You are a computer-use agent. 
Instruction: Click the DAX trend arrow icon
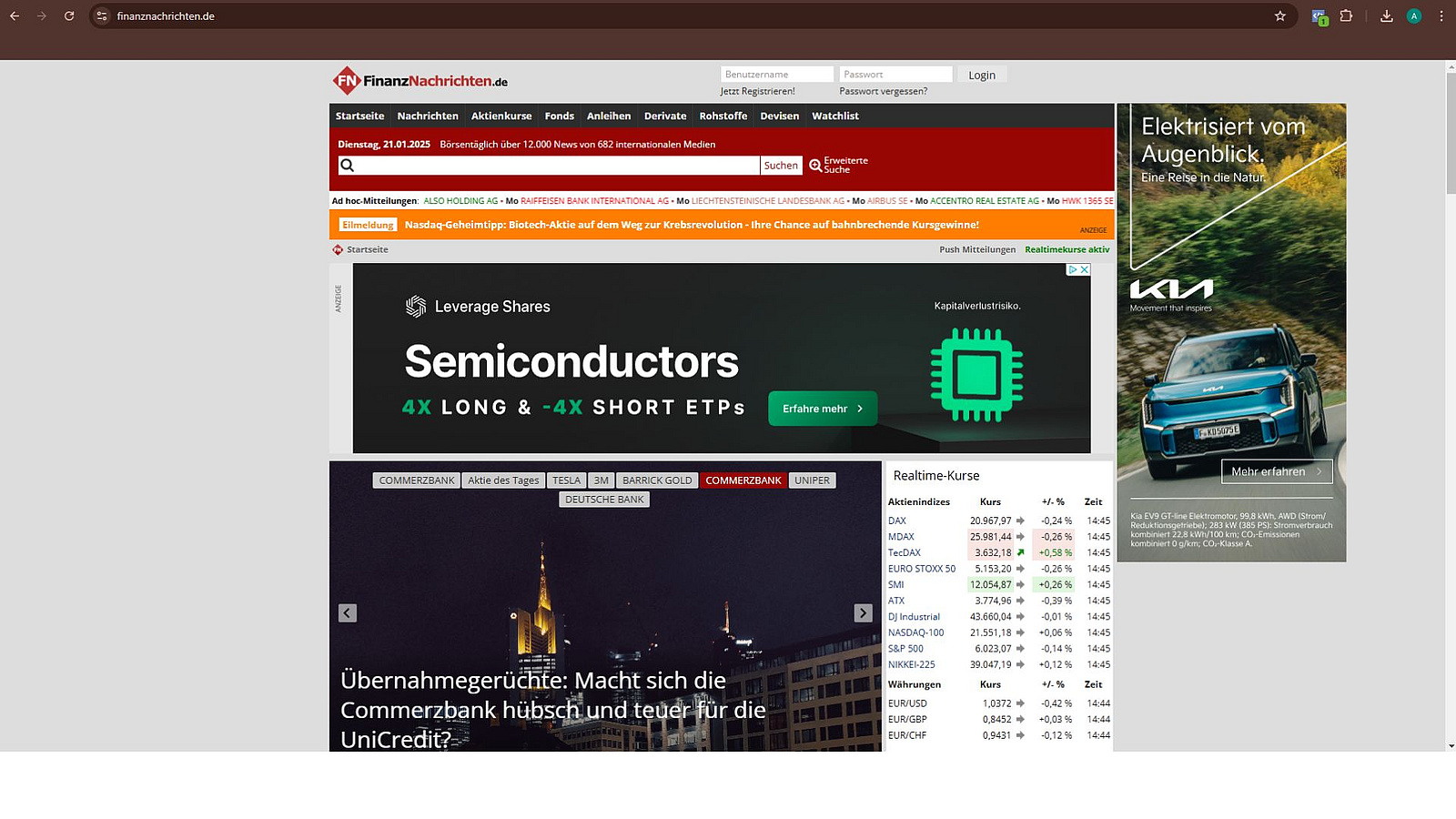[1020, 521]
